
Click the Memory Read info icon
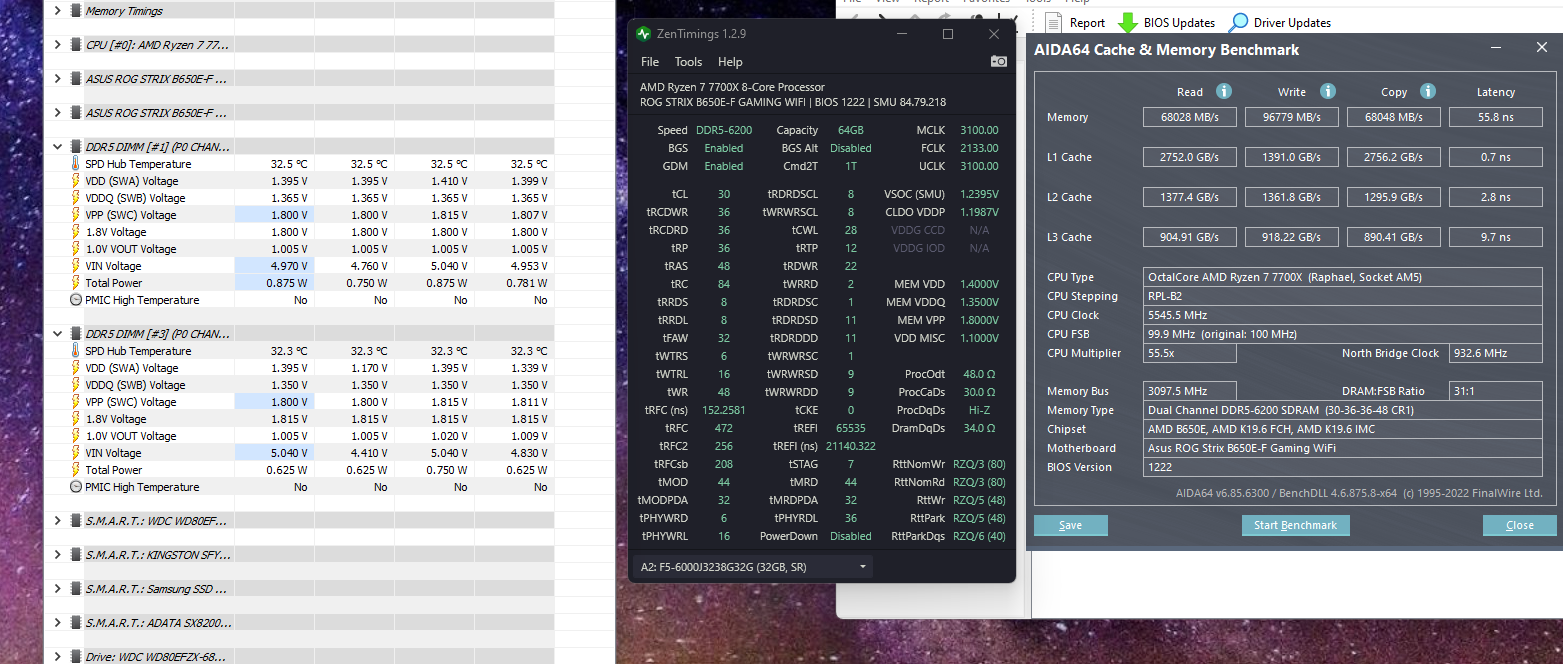[x=1223, y=91]
